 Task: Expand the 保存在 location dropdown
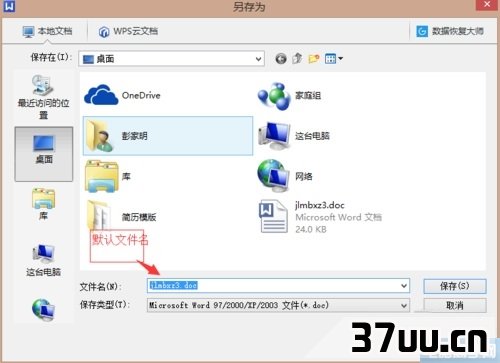pos(258,59)
